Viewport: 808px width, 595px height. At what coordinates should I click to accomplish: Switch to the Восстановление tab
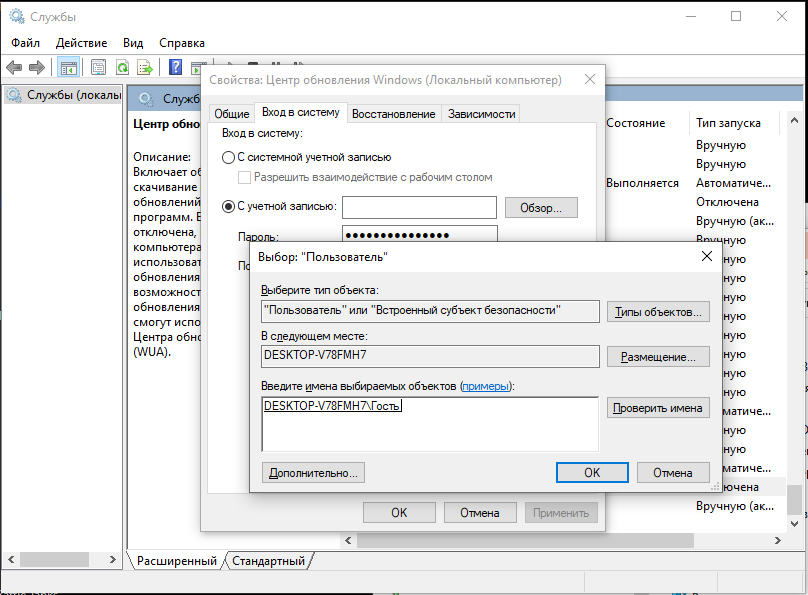tap(393, 114)
